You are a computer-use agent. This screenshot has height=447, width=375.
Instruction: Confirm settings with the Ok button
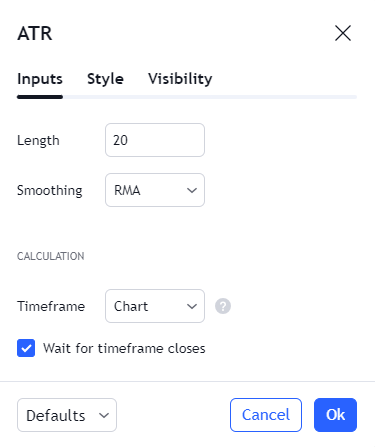point(335,415)
